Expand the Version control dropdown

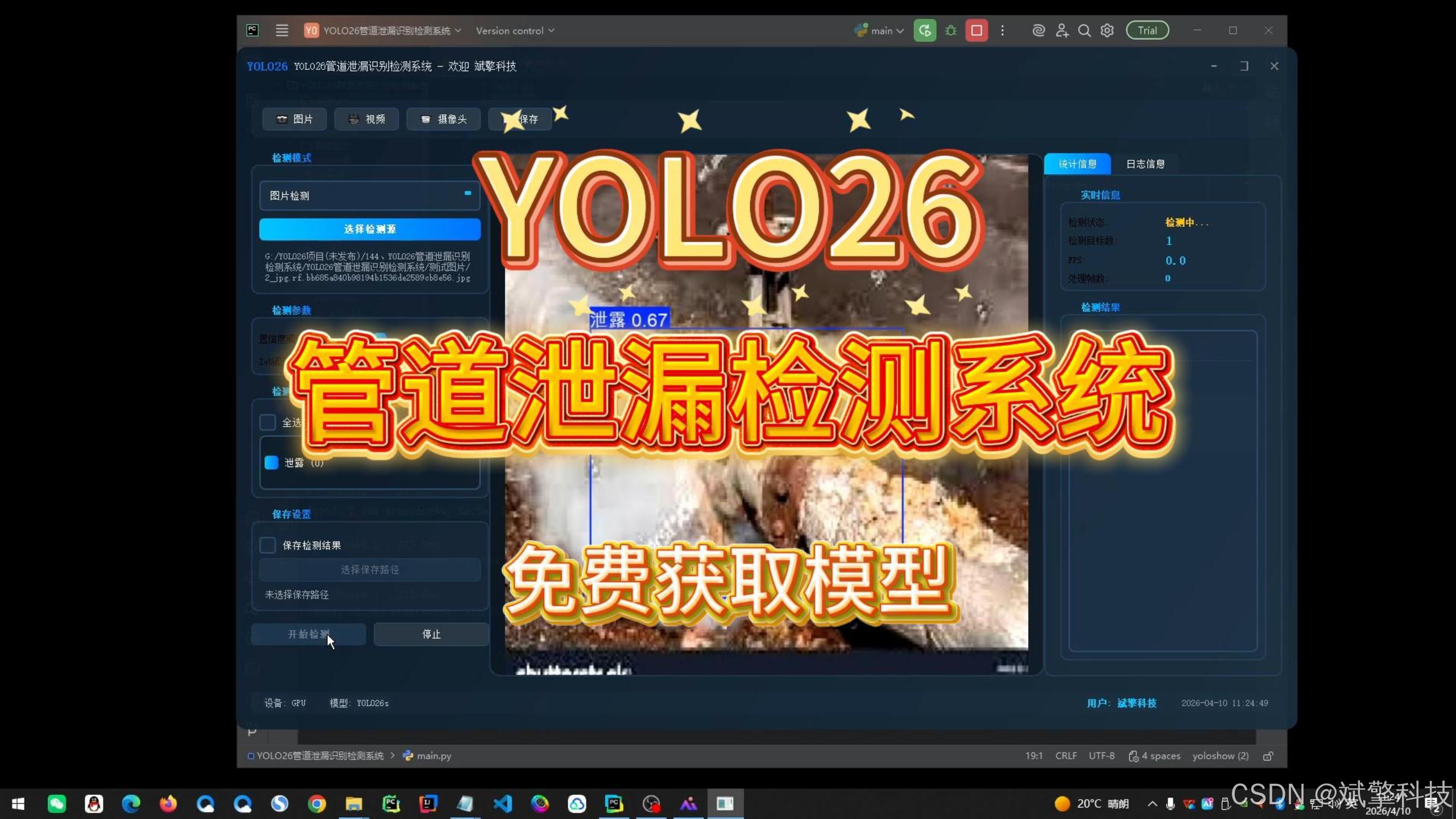click(x=515, y=31)
